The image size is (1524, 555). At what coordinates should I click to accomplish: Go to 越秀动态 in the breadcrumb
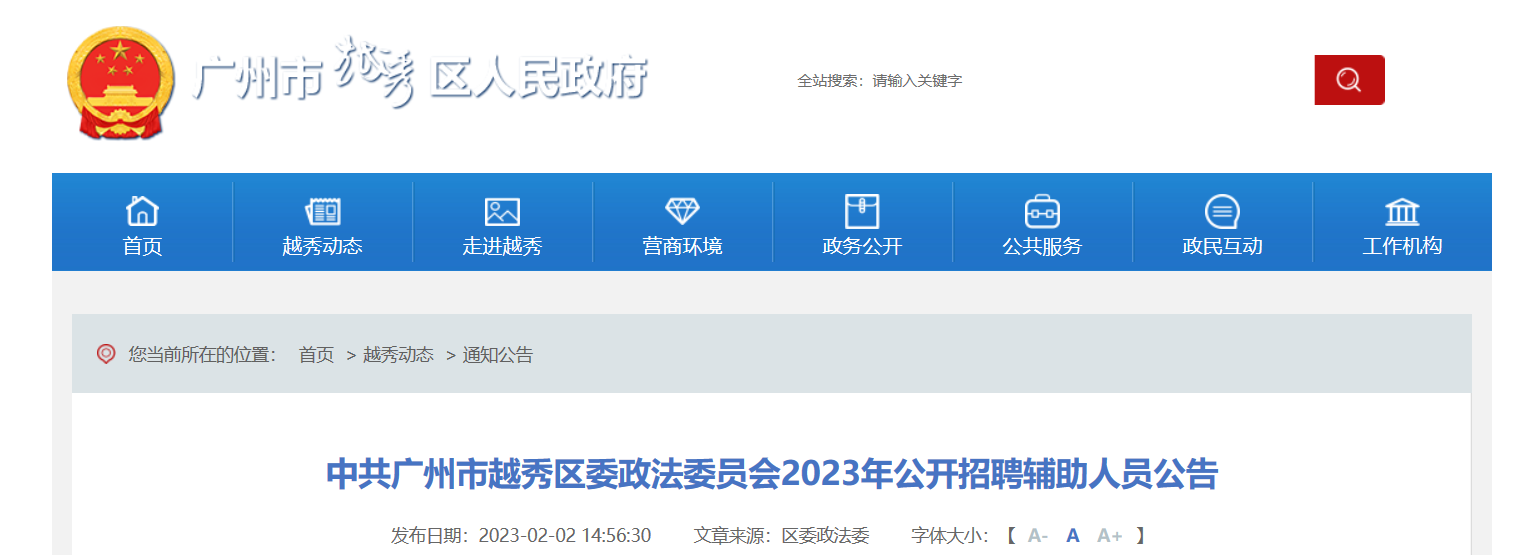(x=398, y=354)
